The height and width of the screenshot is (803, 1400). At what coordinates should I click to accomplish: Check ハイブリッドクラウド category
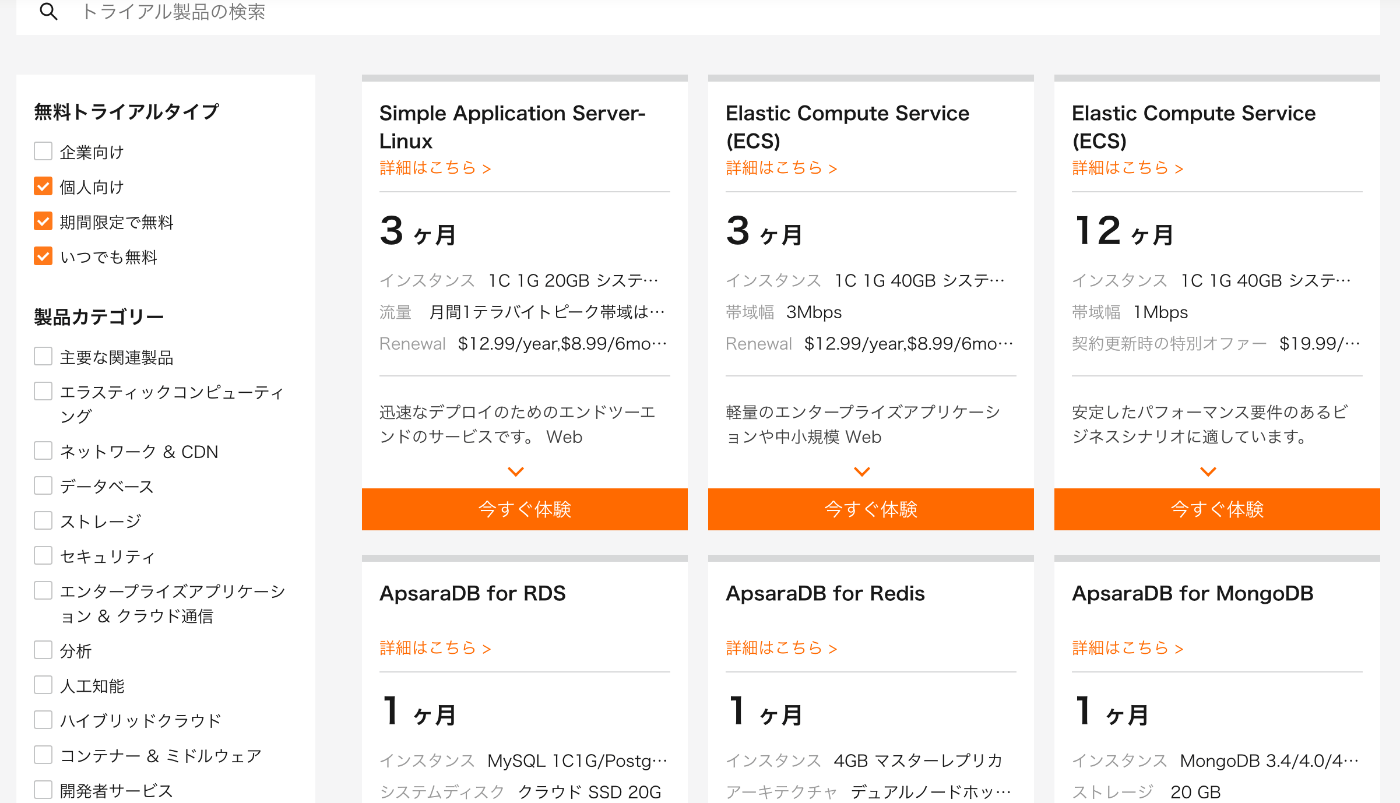[43, 720]
